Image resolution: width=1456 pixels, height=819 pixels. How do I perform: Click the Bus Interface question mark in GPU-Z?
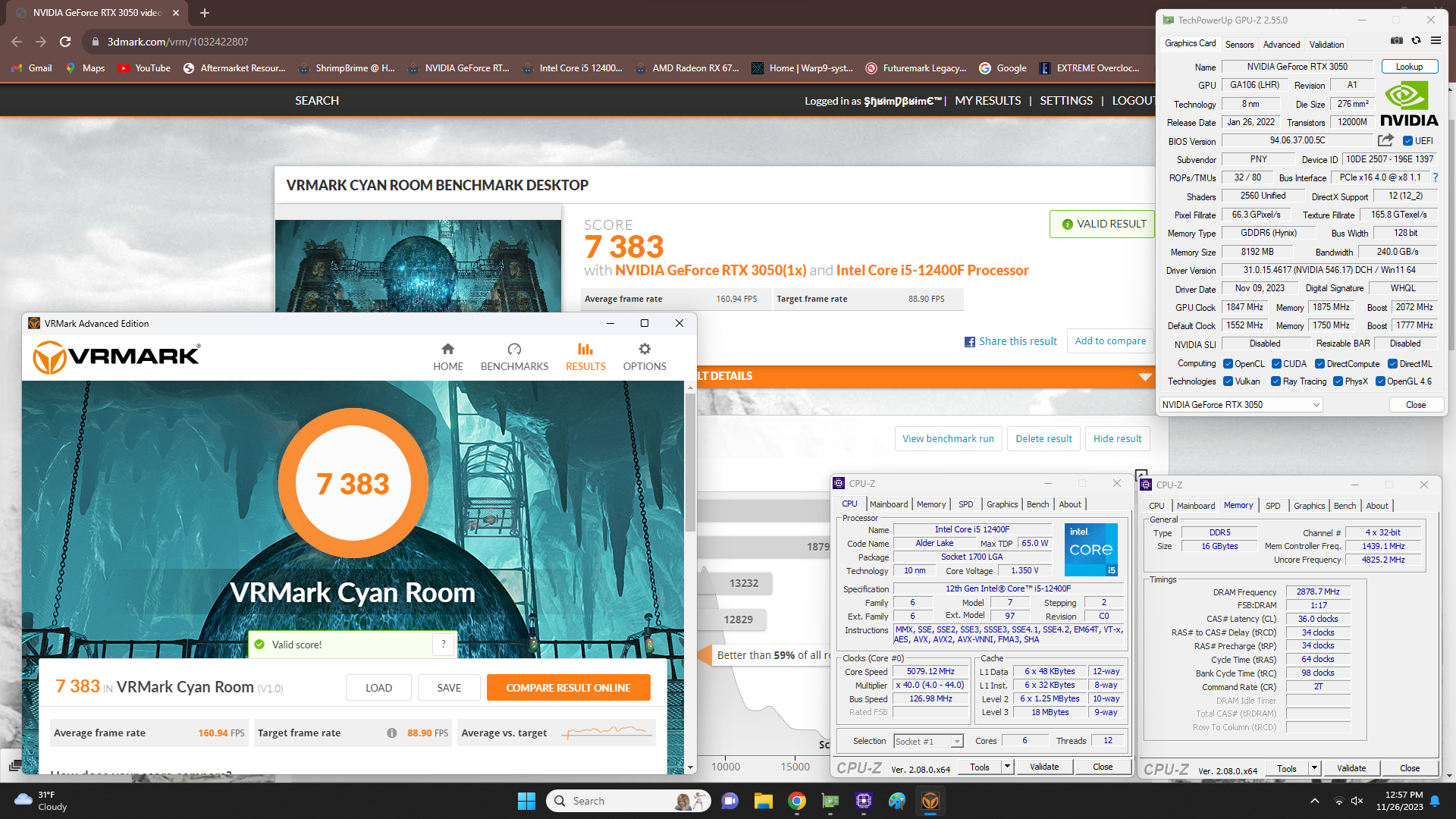(x=1436, y=177)
